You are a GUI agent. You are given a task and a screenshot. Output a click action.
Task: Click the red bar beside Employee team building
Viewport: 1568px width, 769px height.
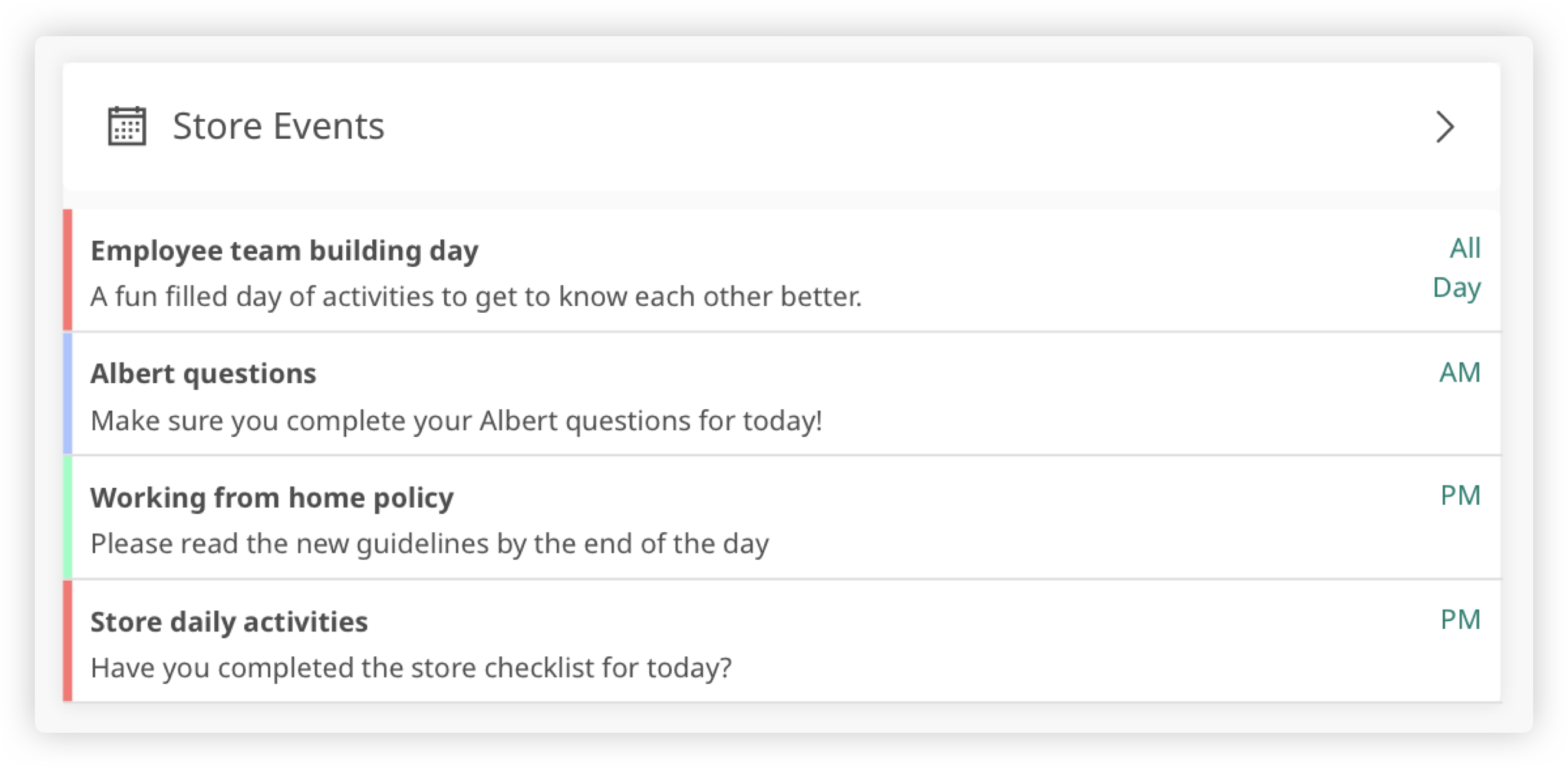point(68,270)
